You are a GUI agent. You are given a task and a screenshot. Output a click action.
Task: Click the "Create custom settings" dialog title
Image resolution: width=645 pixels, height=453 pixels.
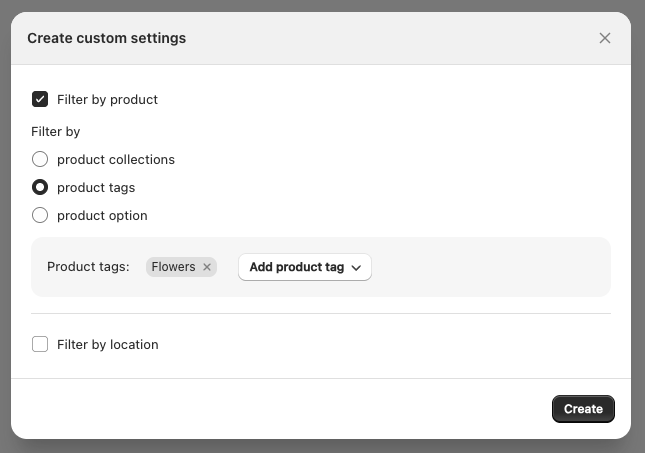(x=106, y=38)
